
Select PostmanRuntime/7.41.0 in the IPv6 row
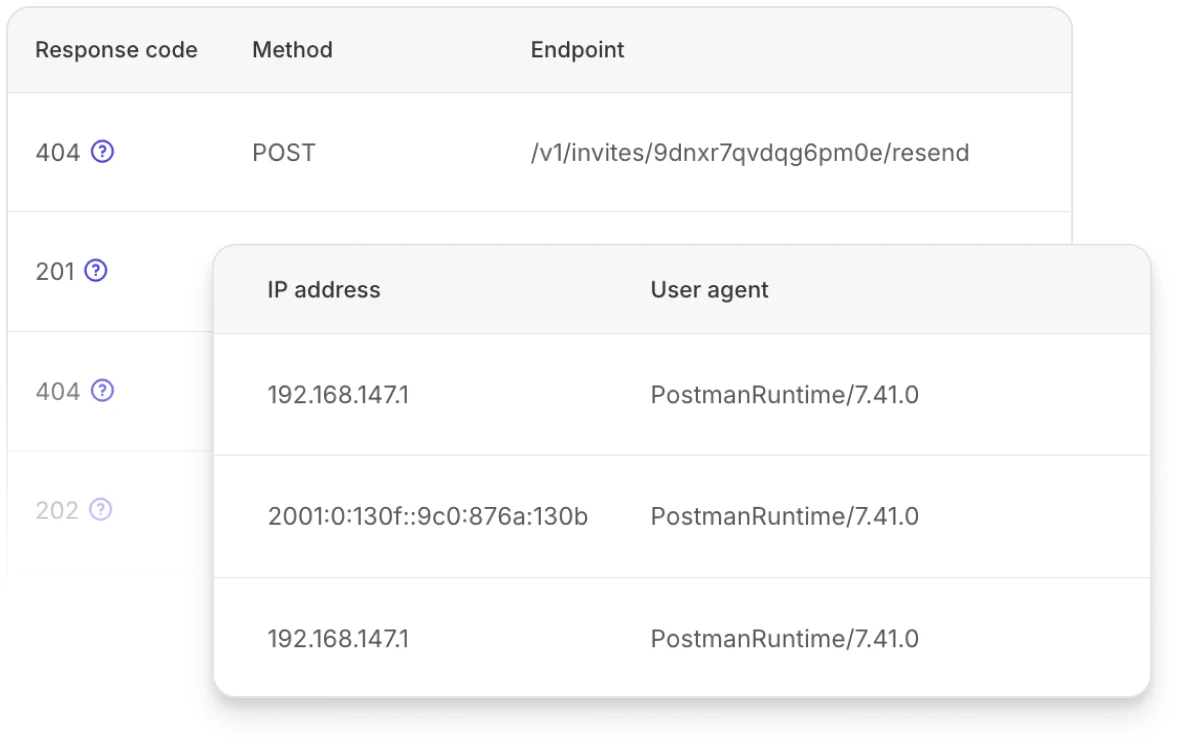coord(784,517)
